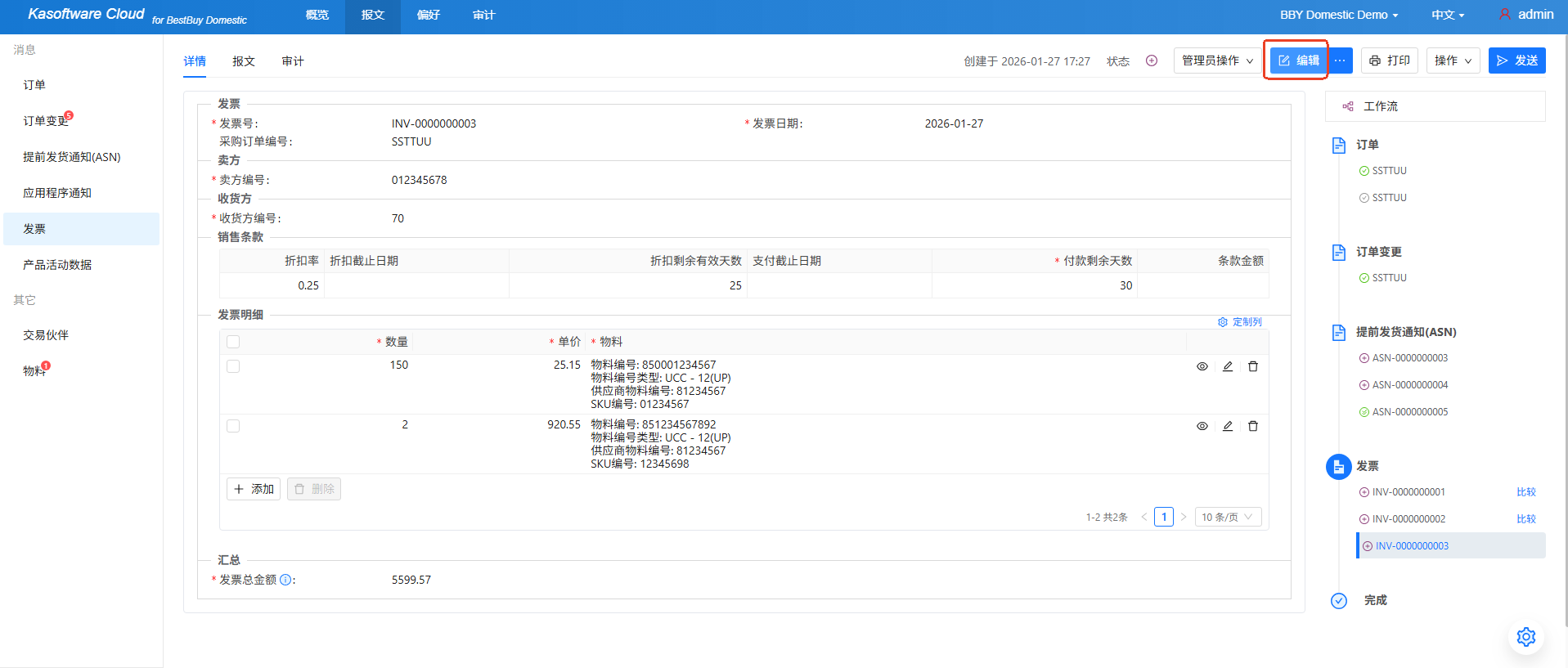Viewport: 1568px width, 668px height.
Task: View the item 850001234567 row with eye icon
Action: 1202,366
